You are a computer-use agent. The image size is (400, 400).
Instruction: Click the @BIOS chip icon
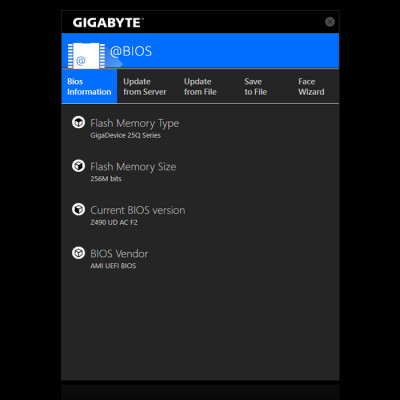click(86, 55)
